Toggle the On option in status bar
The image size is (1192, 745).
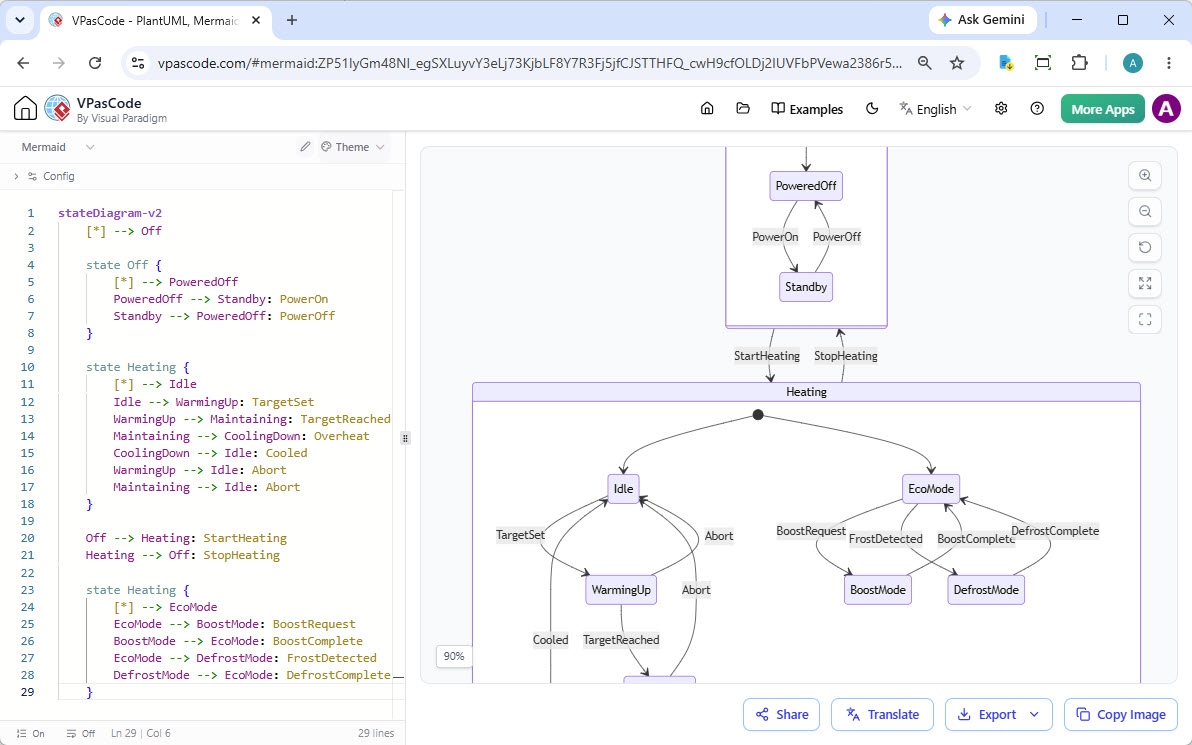[31, 734]
